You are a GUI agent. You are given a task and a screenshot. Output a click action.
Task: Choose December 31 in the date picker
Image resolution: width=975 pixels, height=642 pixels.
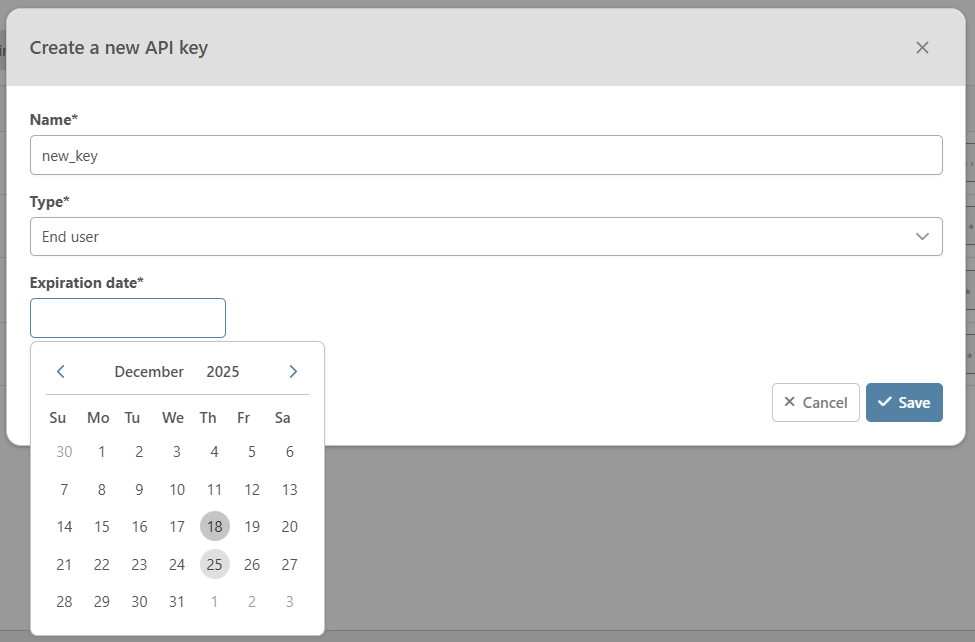point(177,602)
